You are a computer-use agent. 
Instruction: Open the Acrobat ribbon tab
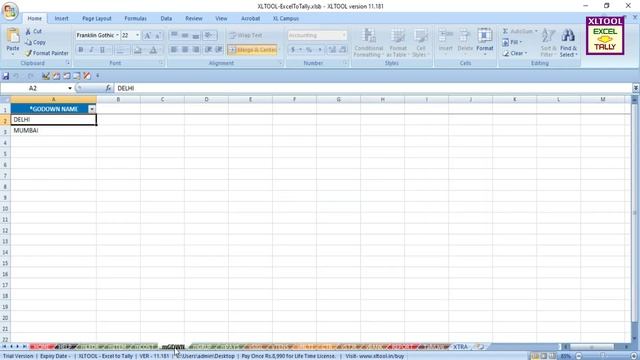tap(251, 18)
